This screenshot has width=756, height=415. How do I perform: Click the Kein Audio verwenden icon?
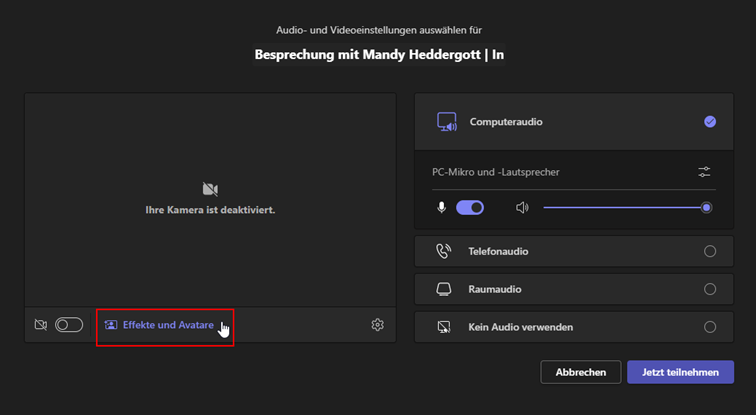(444, 327)
